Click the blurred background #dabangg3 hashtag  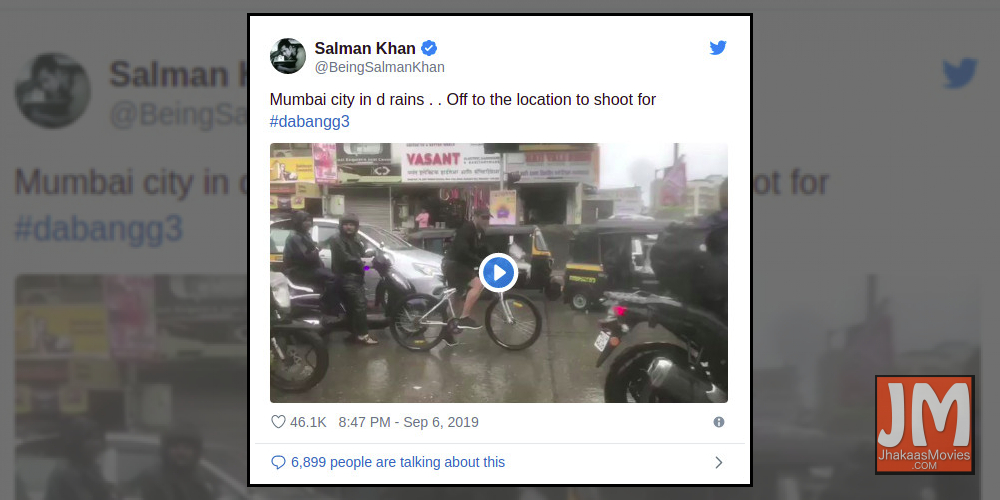(x=98, y=228)
